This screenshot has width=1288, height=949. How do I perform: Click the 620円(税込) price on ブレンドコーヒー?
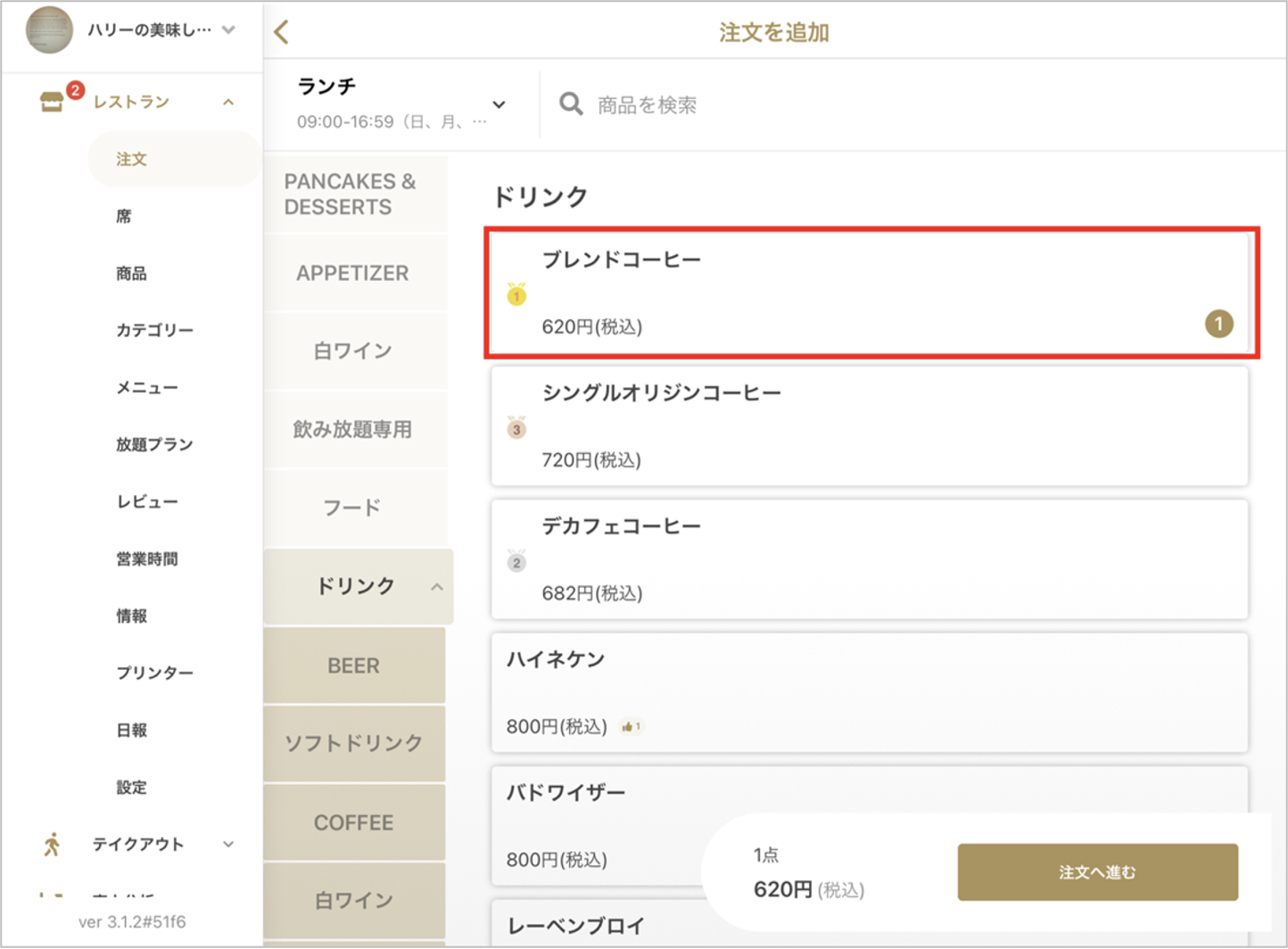tap(592, 326)
